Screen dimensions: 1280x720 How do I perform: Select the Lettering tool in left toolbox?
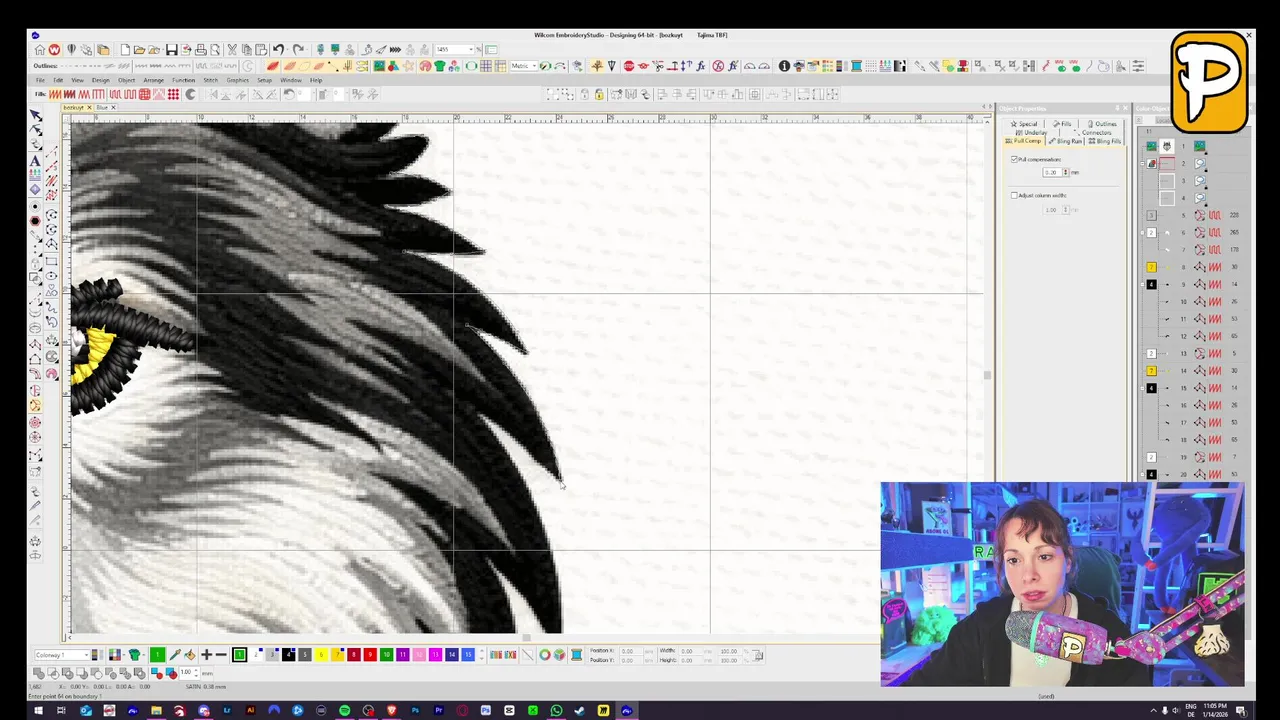(x=35, y=160)
